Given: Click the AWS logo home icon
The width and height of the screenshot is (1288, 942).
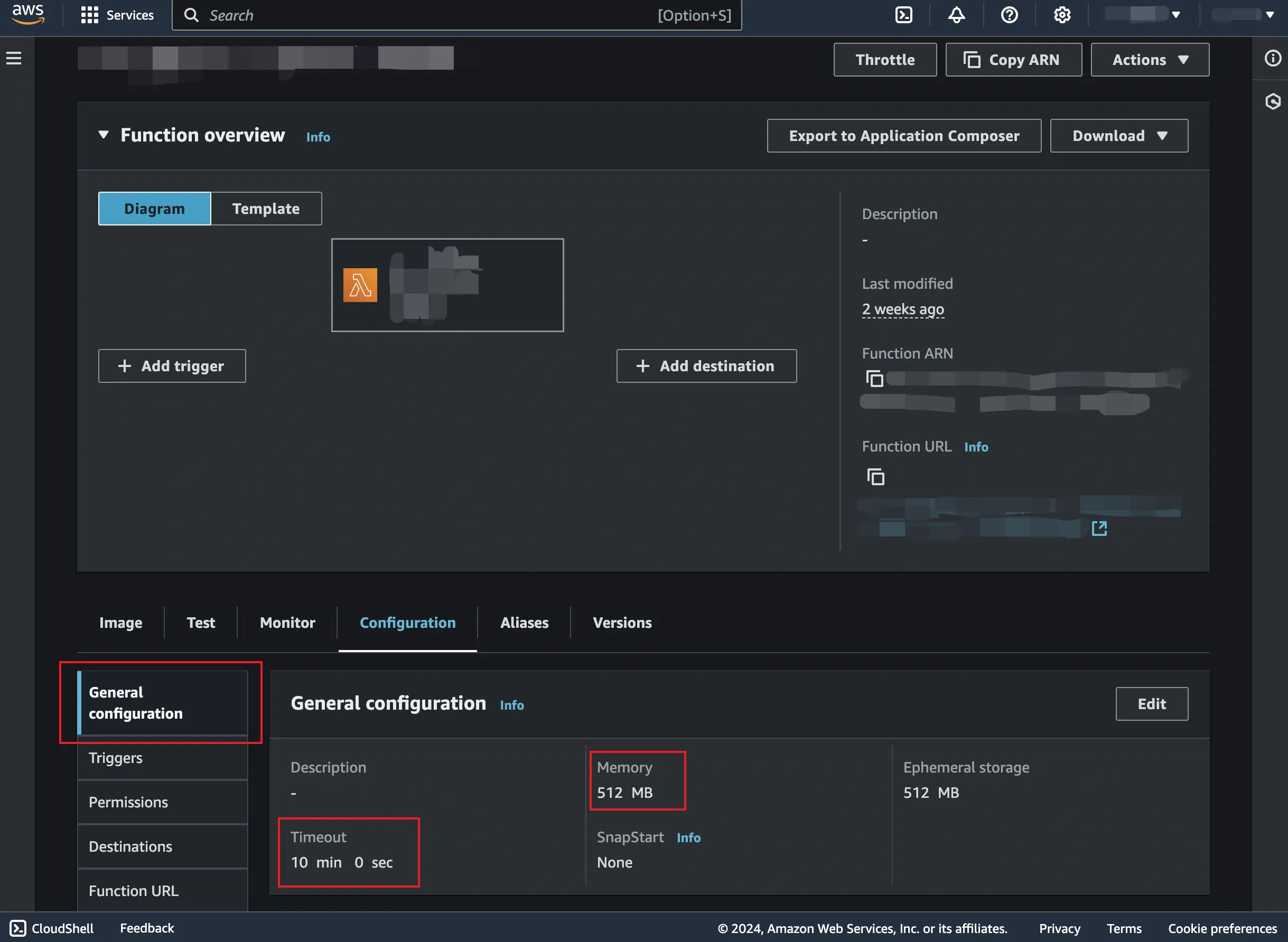Looking at the screenshot, I should tap(27, 14).
